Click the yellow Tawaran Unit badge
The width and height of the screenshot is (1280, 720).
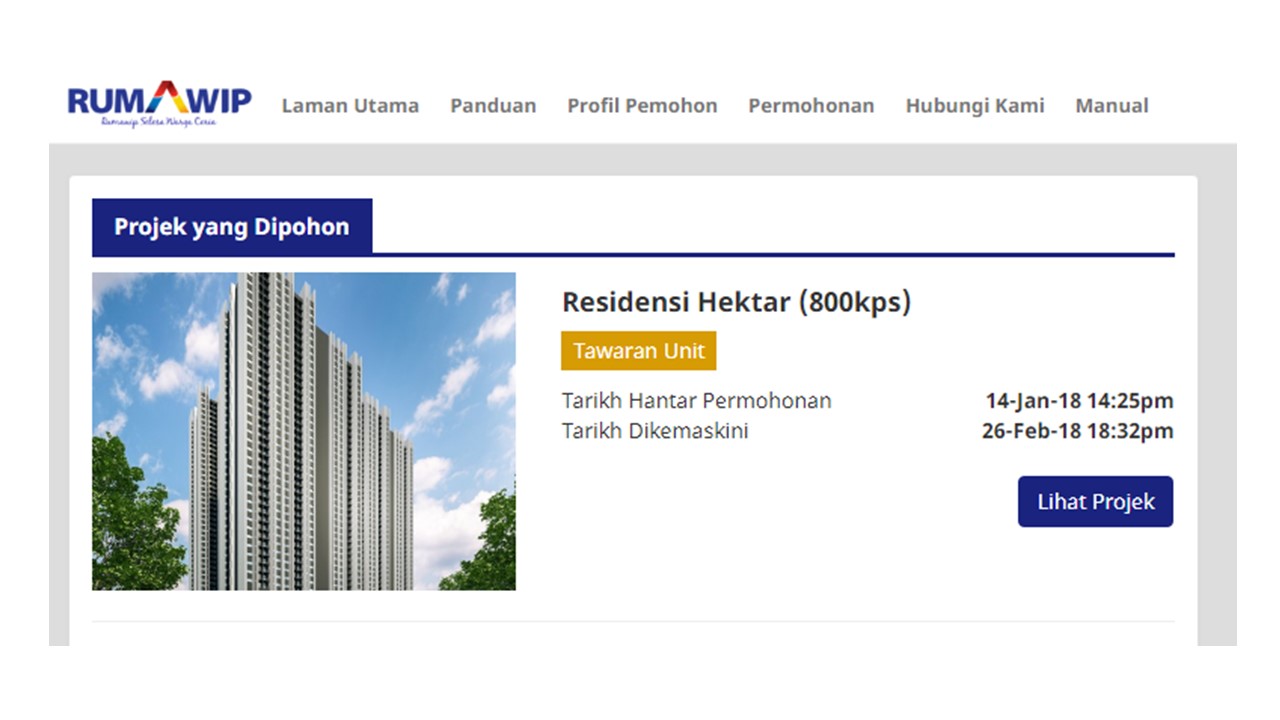pos(639,351)
